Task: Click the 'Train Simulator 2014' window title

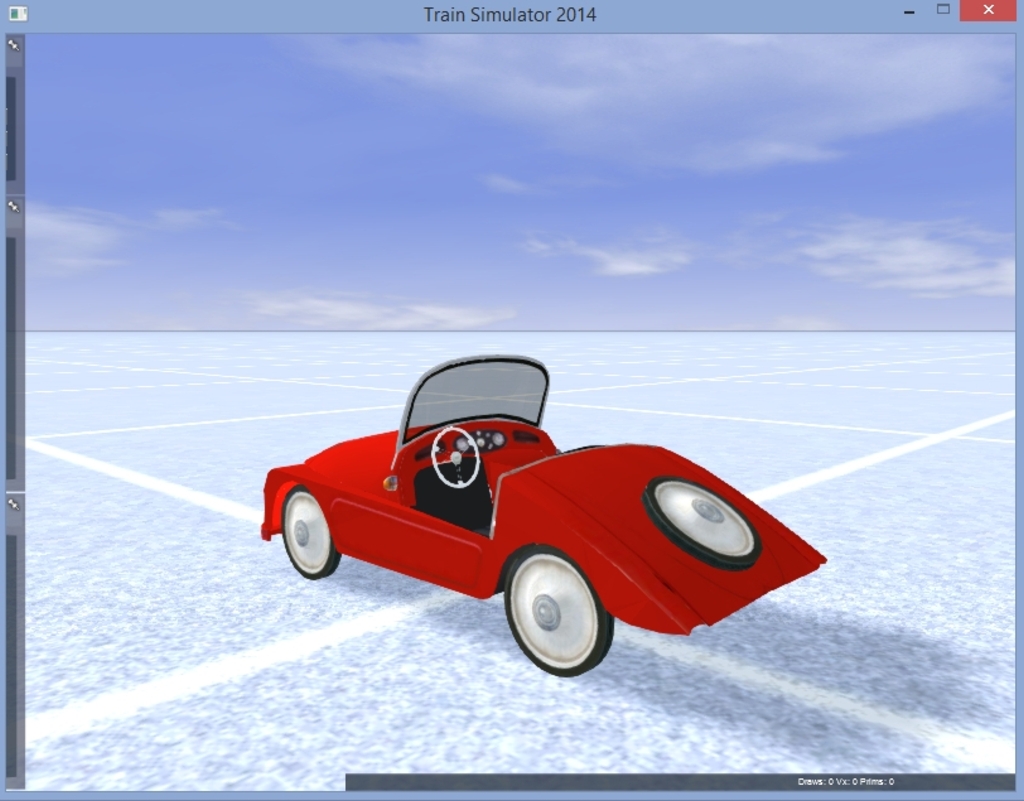Action: tap(509, 14)
